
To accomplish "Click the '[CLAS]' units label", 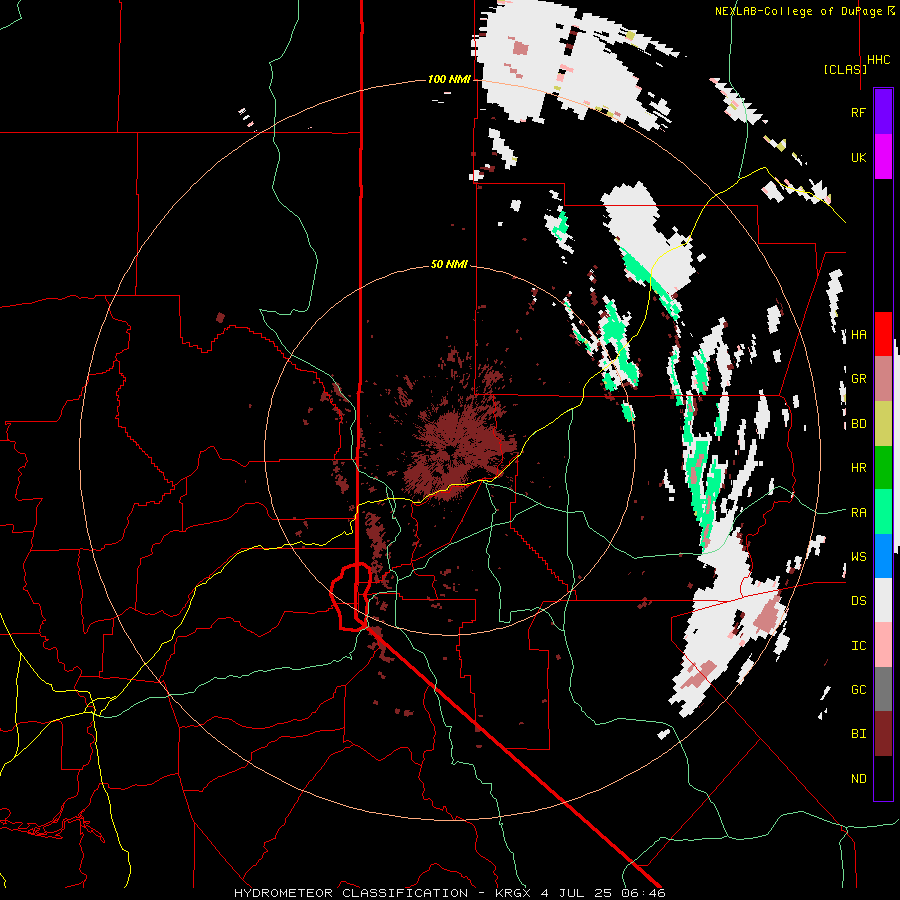I will [845, 69].
